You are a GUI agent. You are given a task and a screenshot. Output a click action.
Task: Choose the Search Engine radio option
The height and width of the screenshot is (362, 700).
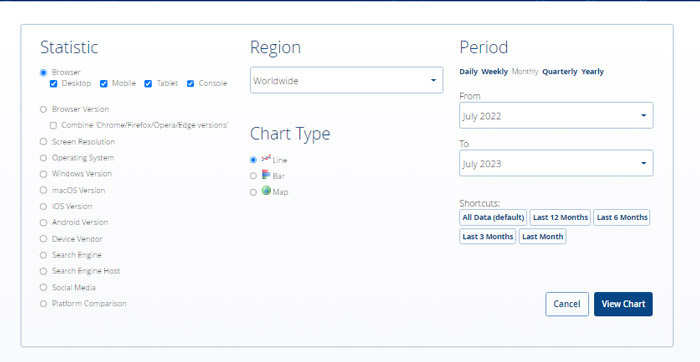(43, 255)
